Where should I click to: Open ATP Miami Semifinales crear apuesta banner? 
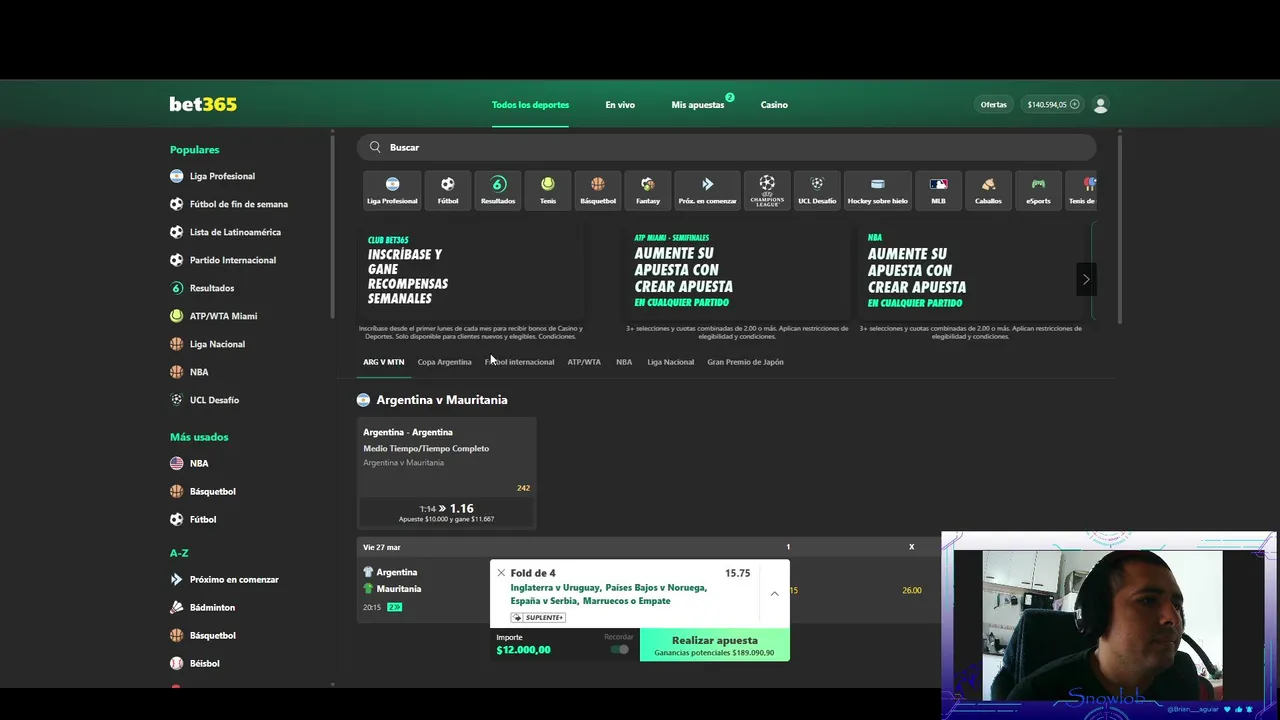pyautogui.click(x=737, y=271)
